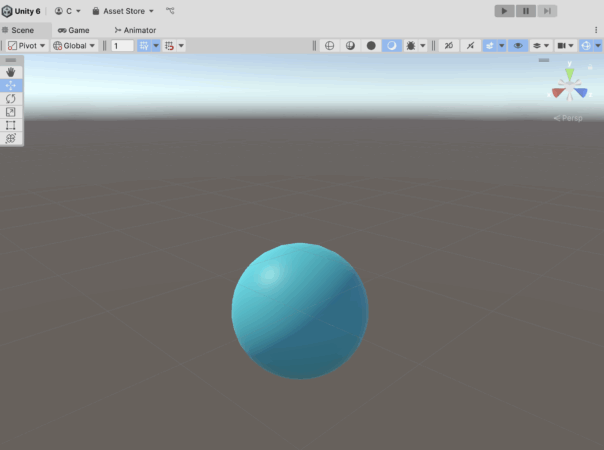Toggle the Persp projection label
The image size is (604, 450).
pos(568,118)
